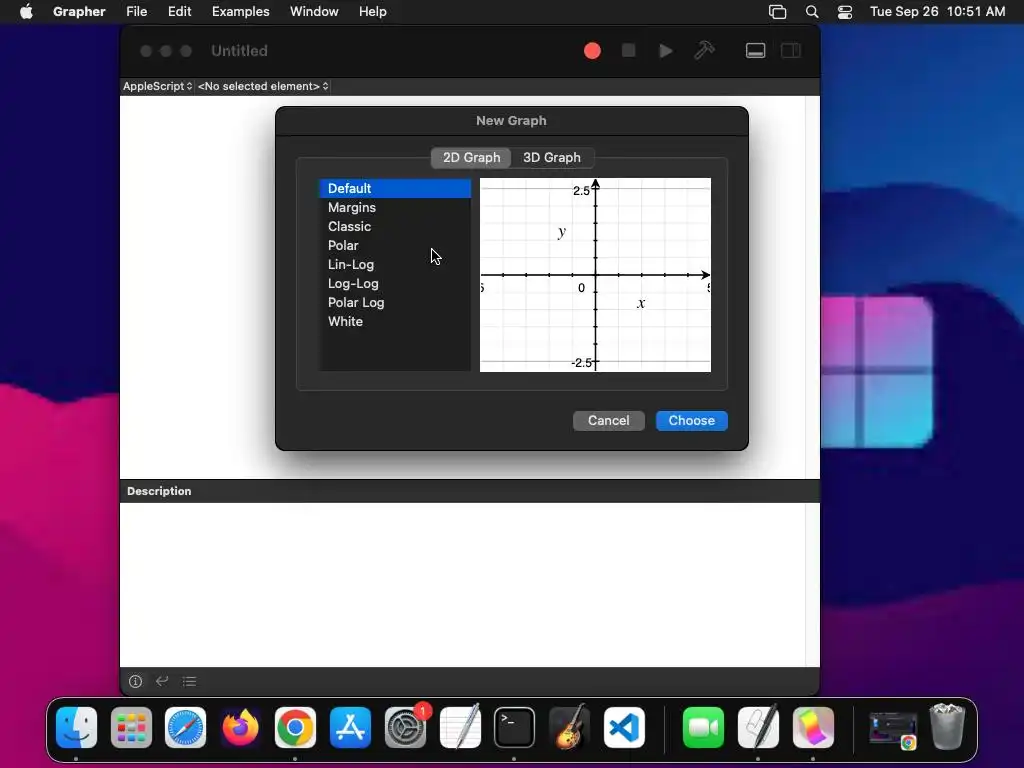
Task: Toggle the side panel view icon
Action: click(x=791, y=51)
